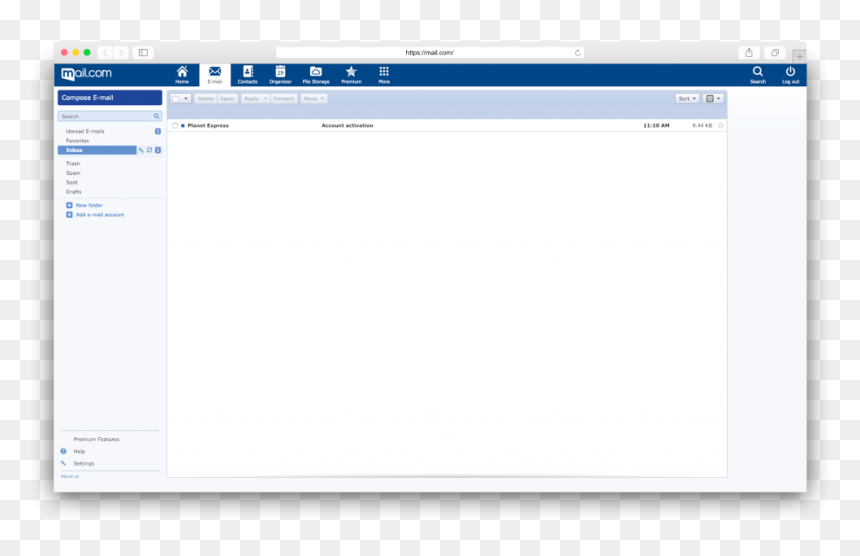The width and height of the screenshot is (860, 556).
Task: Open the More apps grid icon
Action: coord(384,75)
